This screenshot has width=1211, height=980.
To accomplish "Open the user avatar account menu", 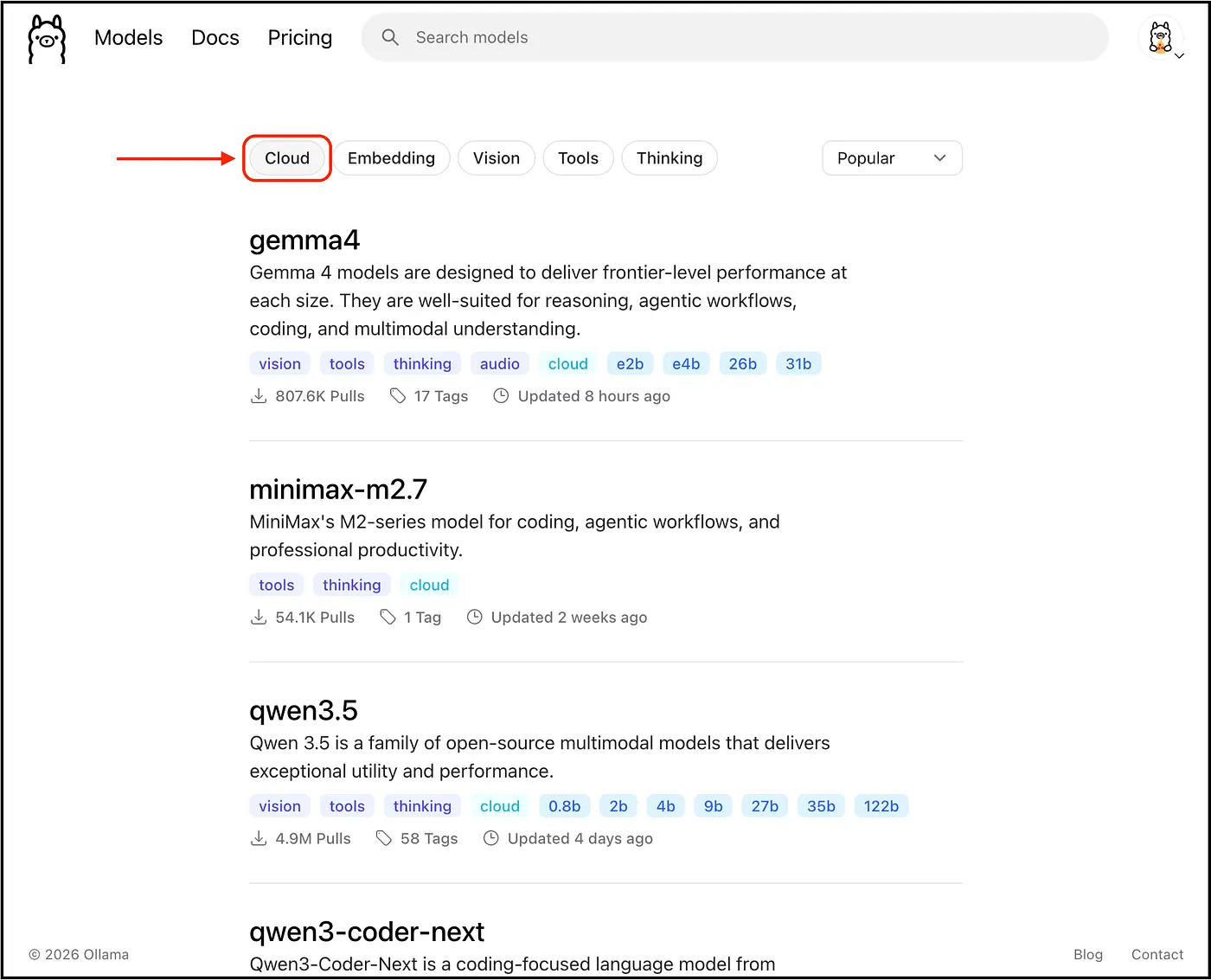I will [1160, 37].
